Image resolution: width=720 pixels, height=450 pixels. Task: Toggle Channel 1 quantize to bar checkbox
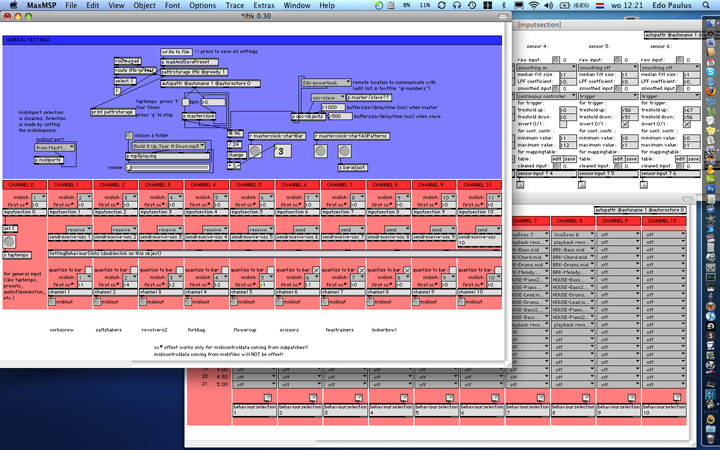click(x=89, y=270)
